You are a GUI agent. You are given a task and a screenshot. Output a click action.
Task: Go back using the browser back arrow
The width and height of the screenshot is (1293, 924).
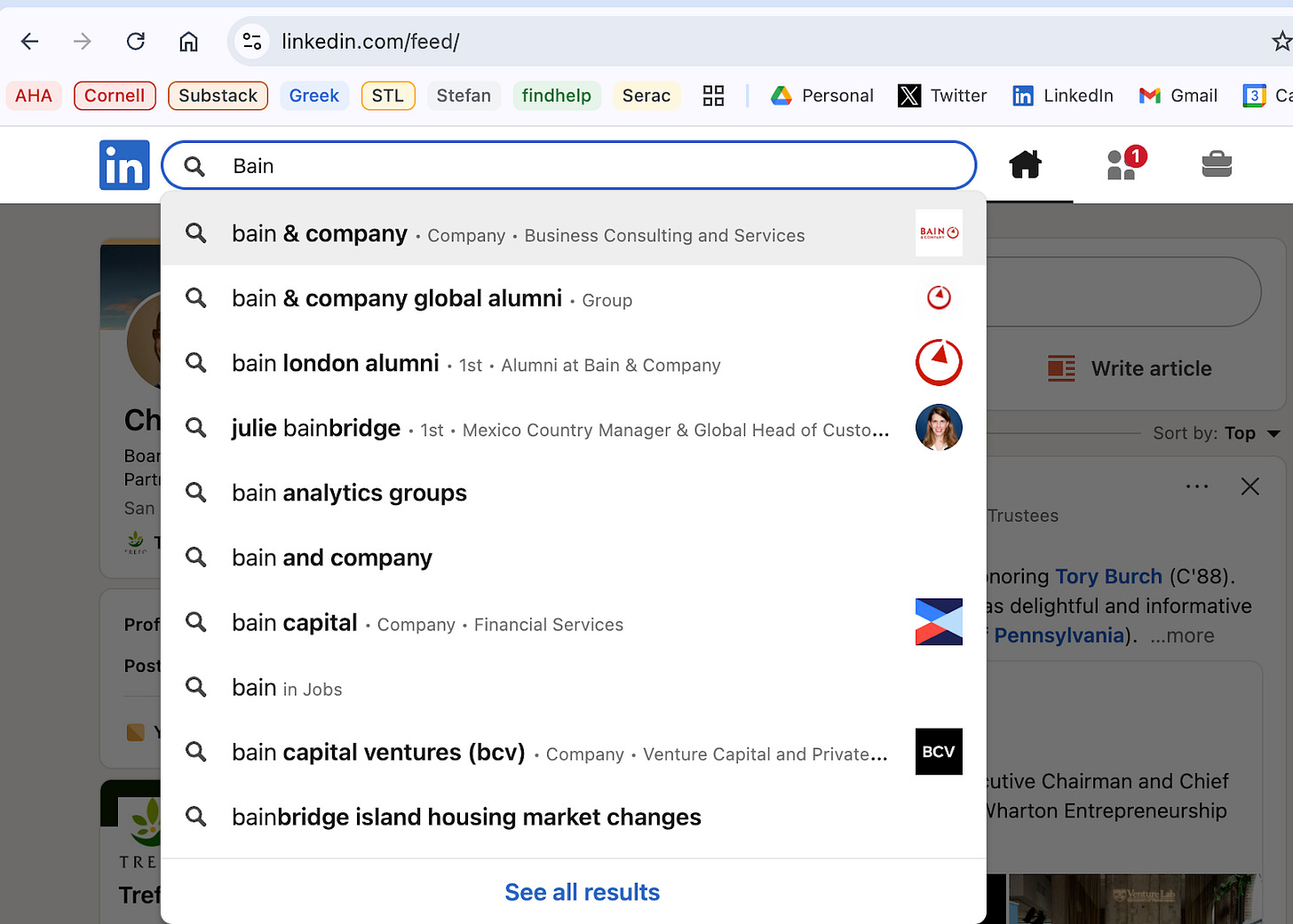(x=30, y=41)
